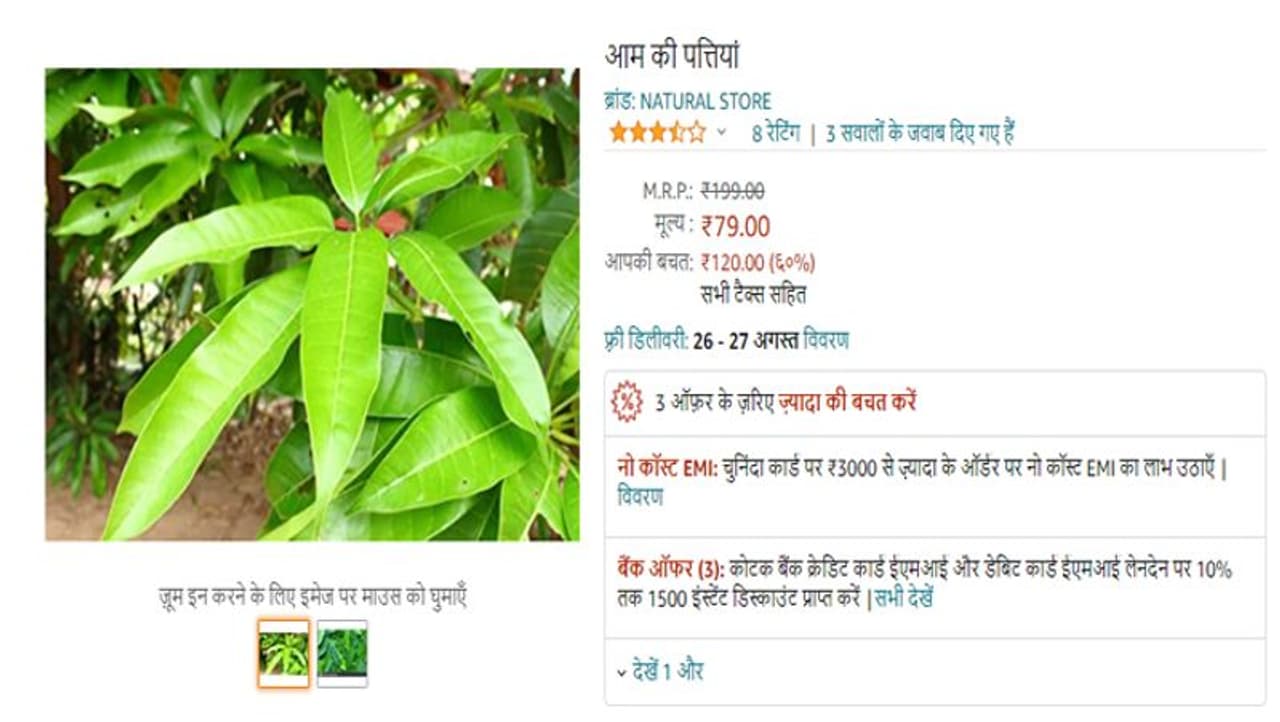Click the star rating icons

click(x=657, y=132)
